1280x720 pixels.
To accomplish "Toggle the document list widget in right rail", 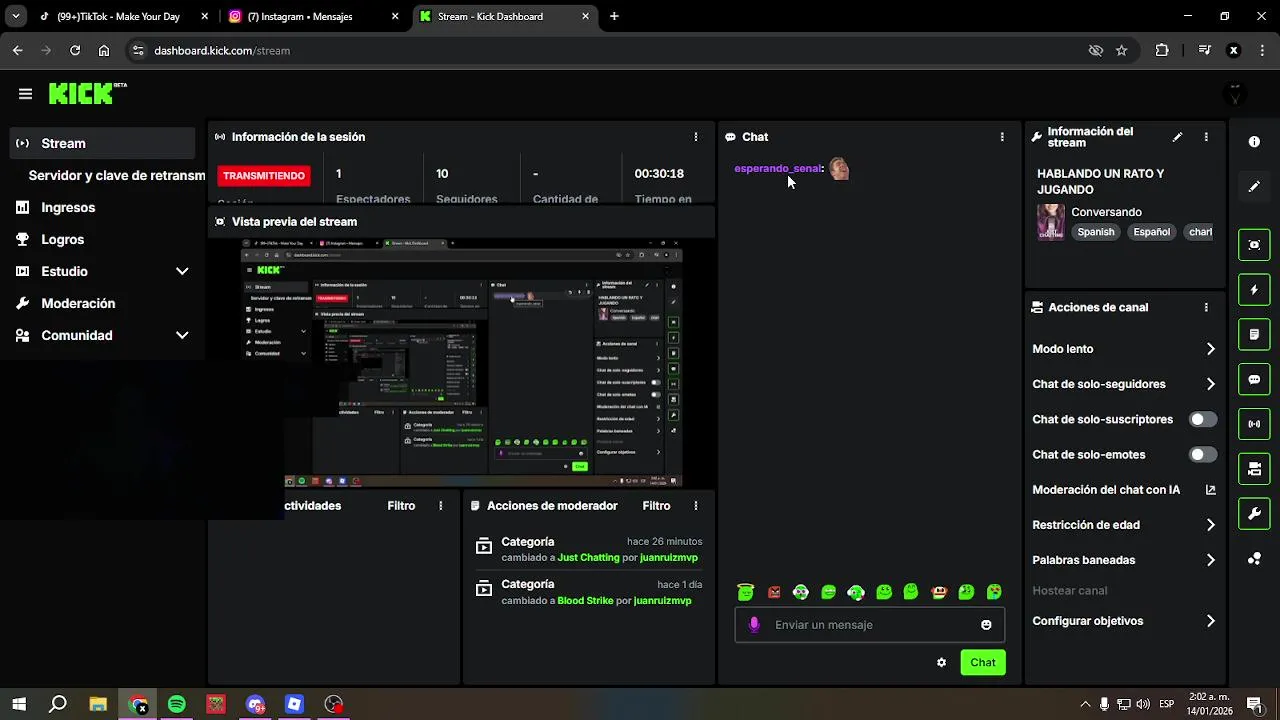I will [x=1254, y=334].
